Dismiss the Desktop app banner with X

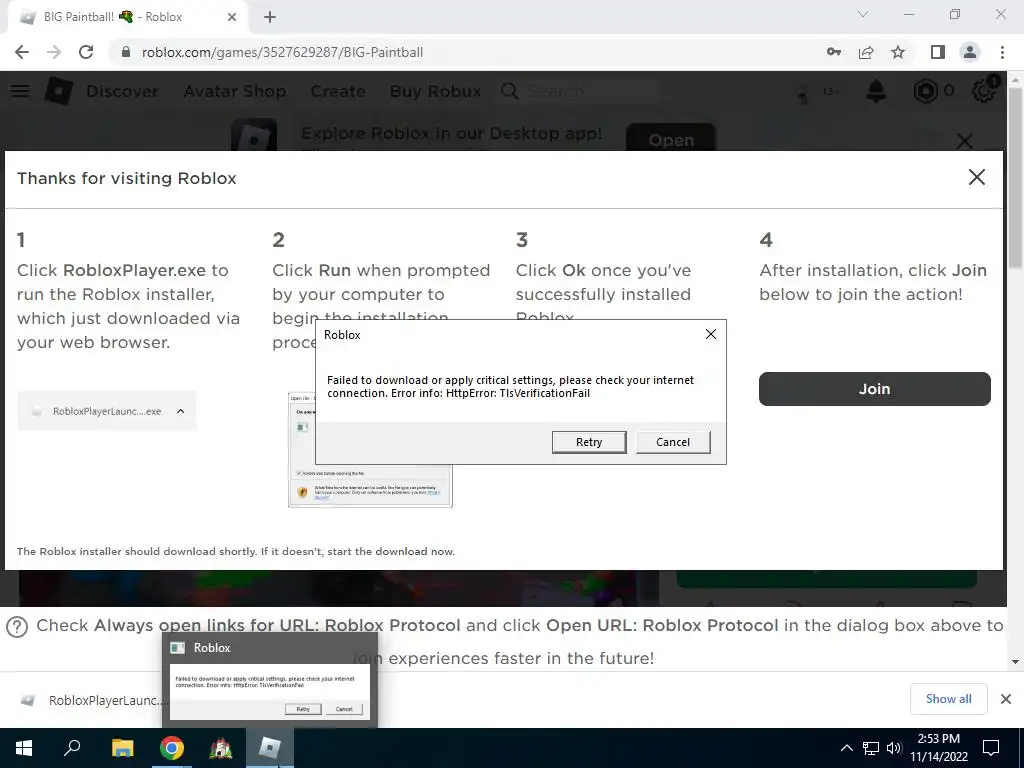[x=965, y=140]
